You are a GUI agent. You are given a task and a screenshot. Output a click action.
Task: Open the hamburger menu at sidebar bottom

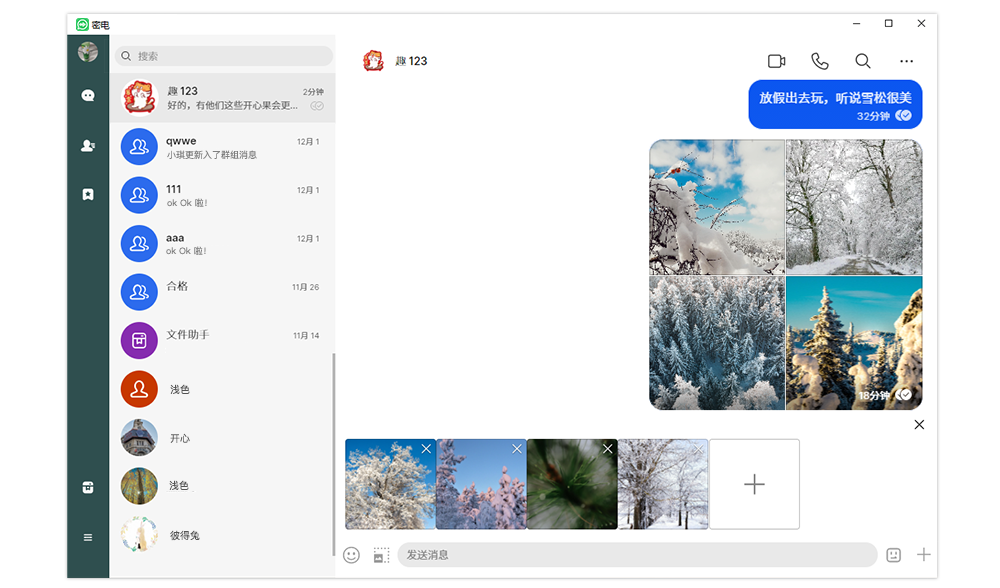tap(88, 537)
